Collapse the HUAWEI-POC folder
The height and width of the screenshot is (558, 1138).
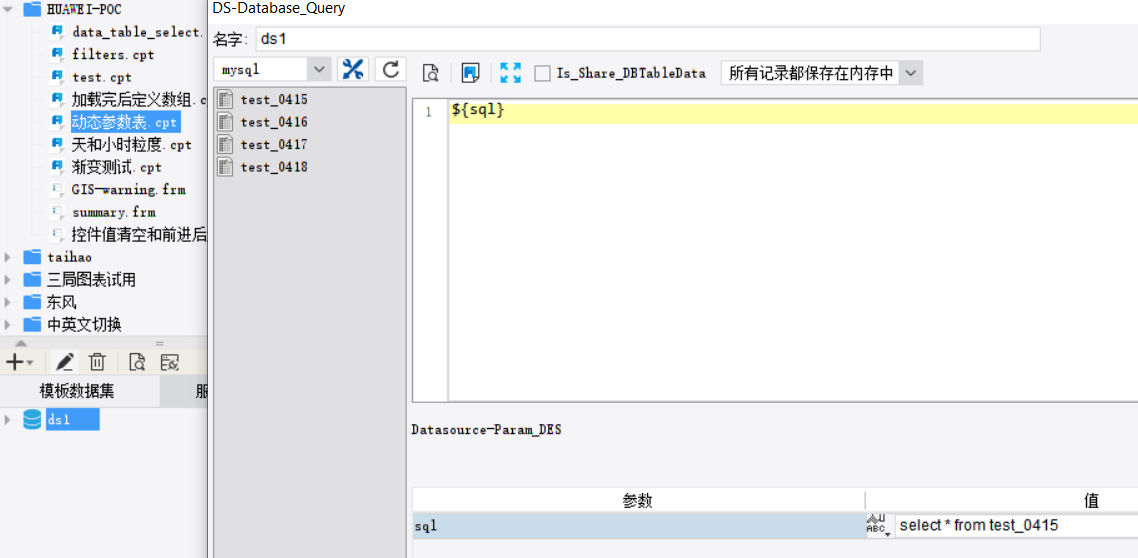9,9
